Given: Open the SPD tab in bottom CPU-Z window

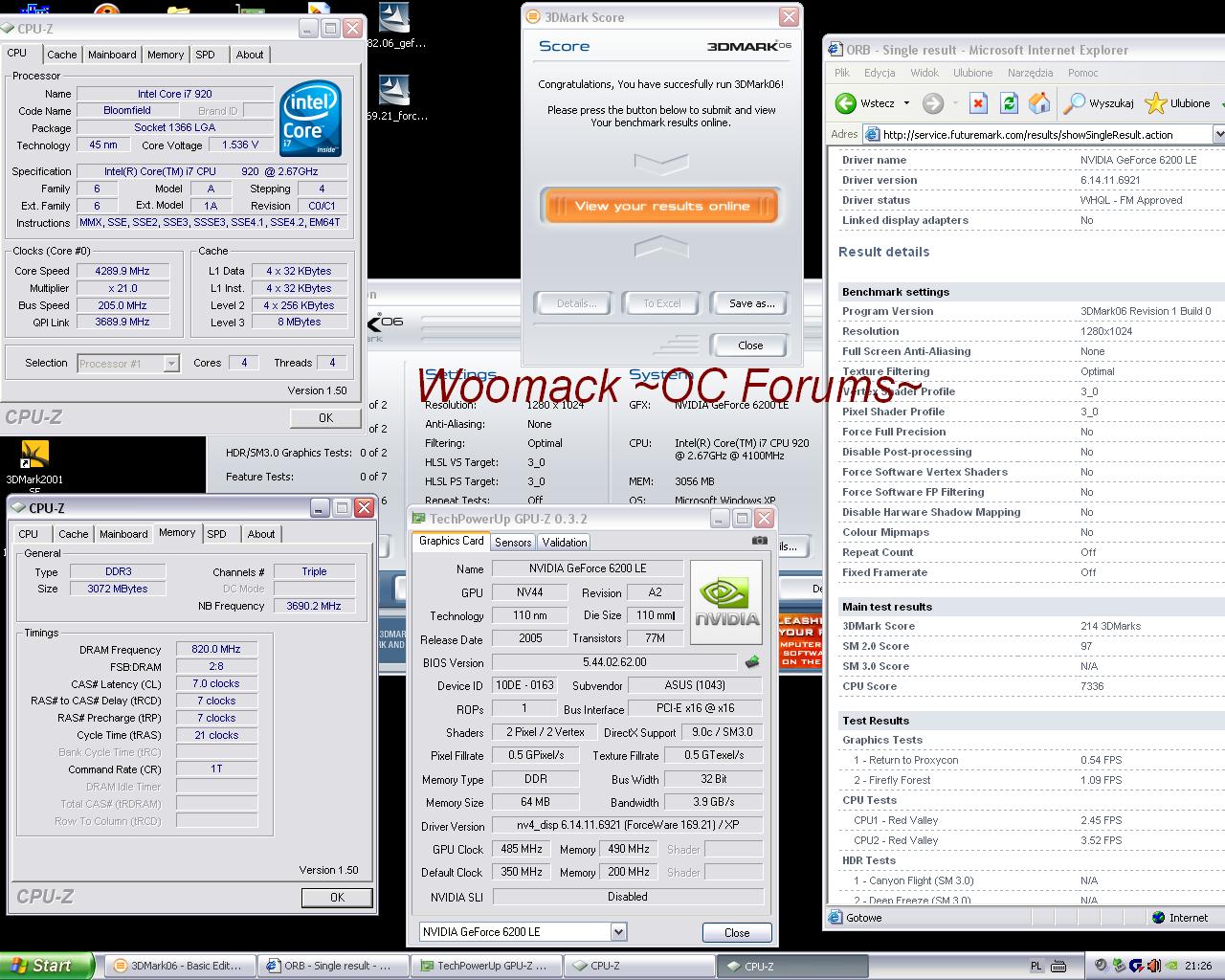Looking at the screenshot, I should click(x=217, y=534).
